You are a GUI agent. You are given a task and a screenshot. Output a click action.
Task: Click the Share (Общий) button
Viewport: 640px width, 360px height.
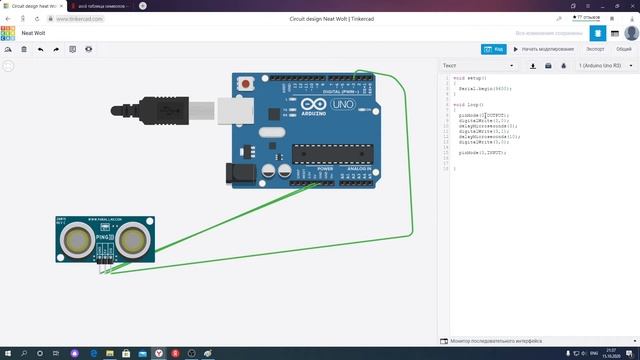tap(624, 49)
